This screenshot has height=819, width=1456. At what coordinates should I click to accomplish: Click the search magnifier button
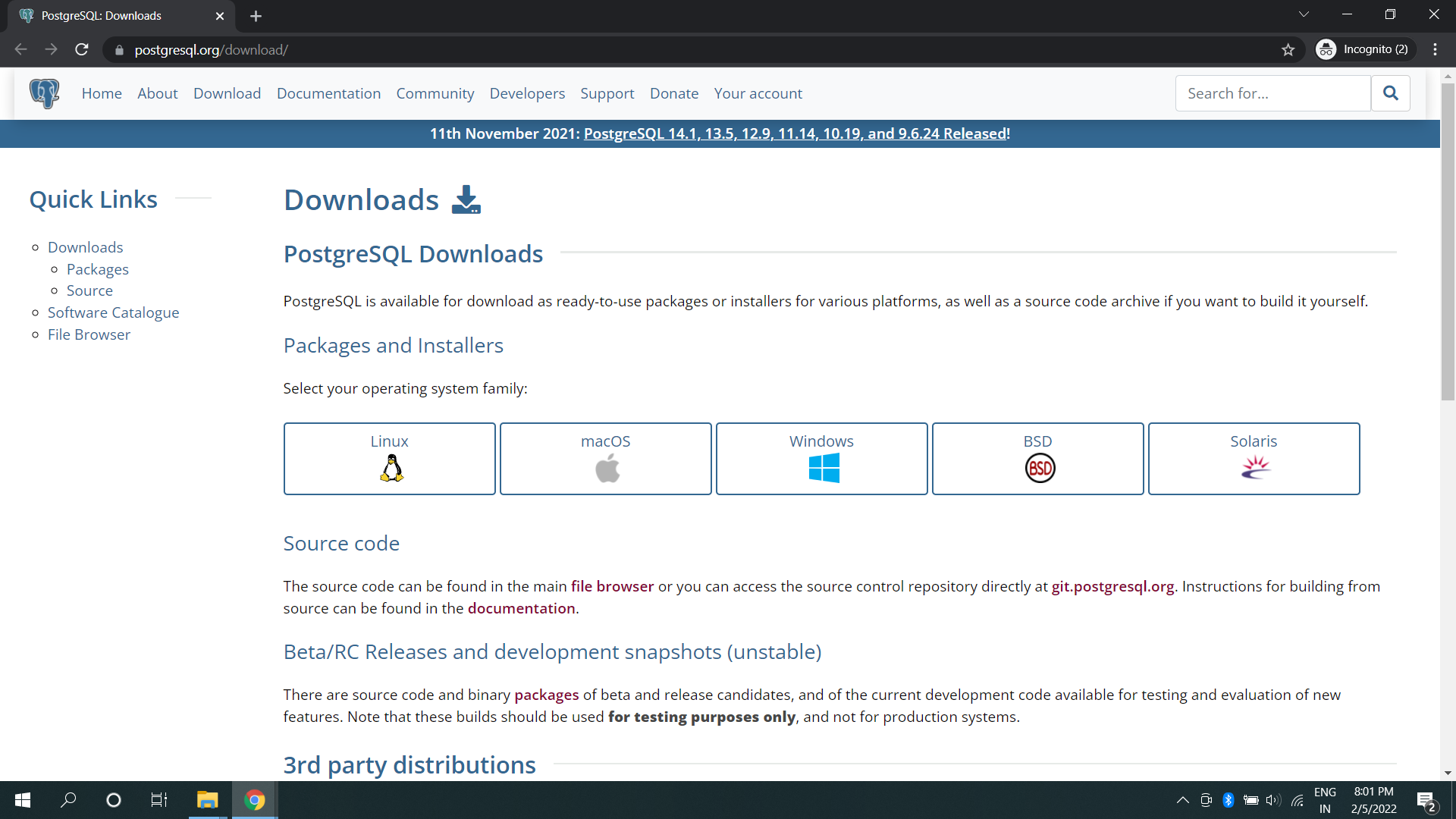coord(1390,93)
